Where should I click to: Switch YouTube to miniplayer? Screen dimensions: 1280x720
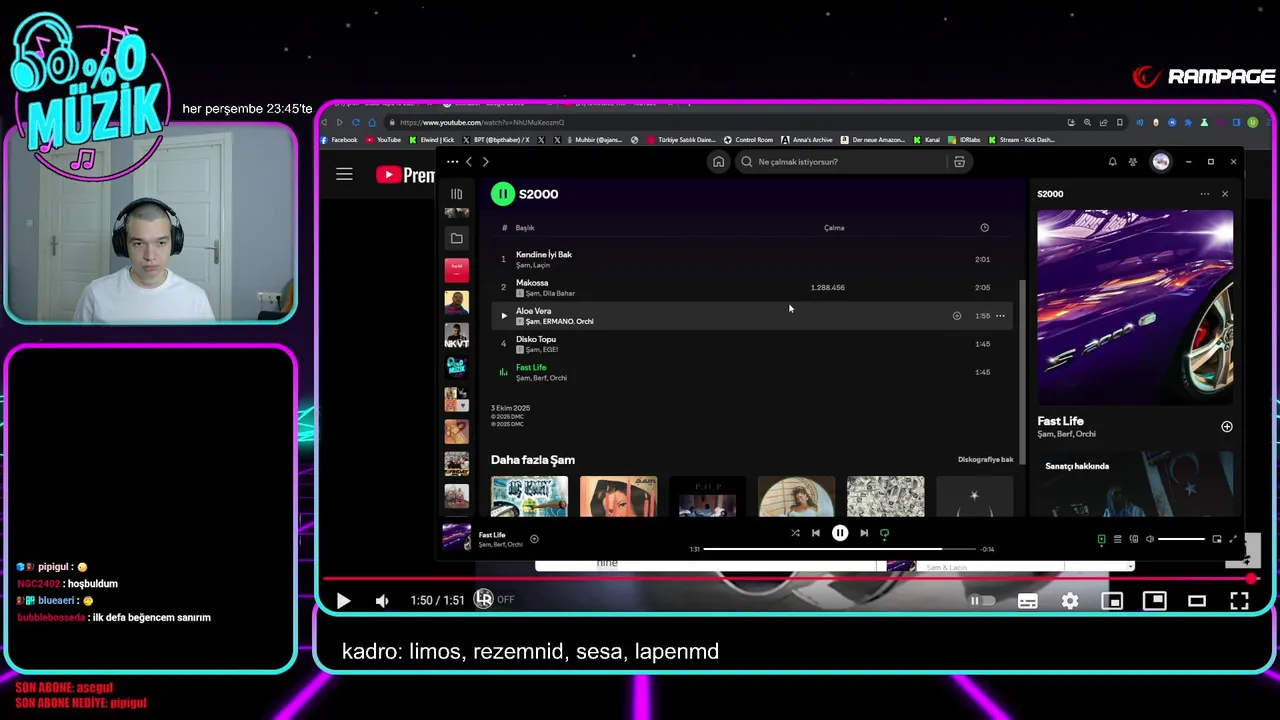[x=1112, y=601]
